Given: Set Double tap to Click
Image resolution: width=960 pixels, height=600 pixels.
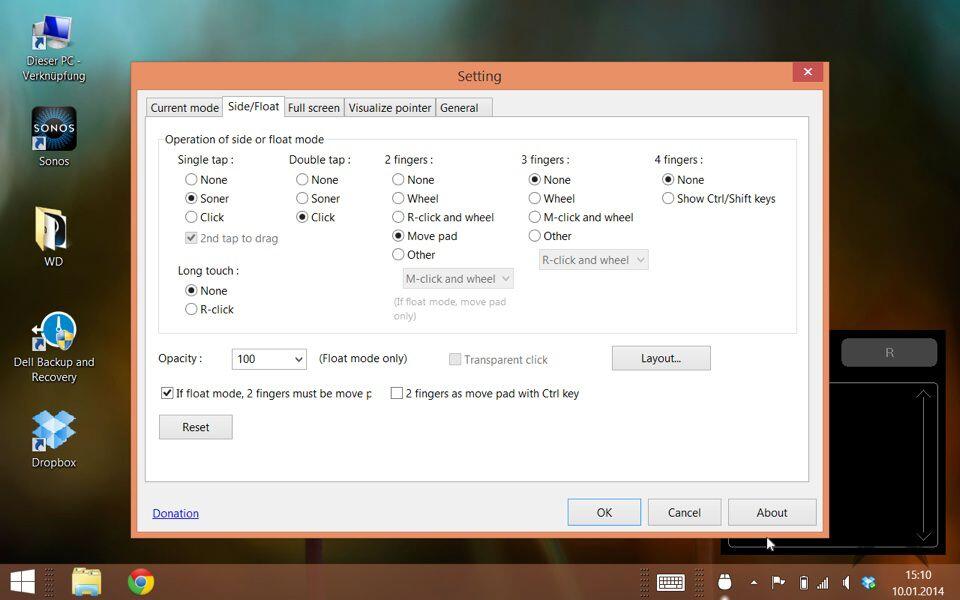Looking at the screenshot, I should point(315,217).
